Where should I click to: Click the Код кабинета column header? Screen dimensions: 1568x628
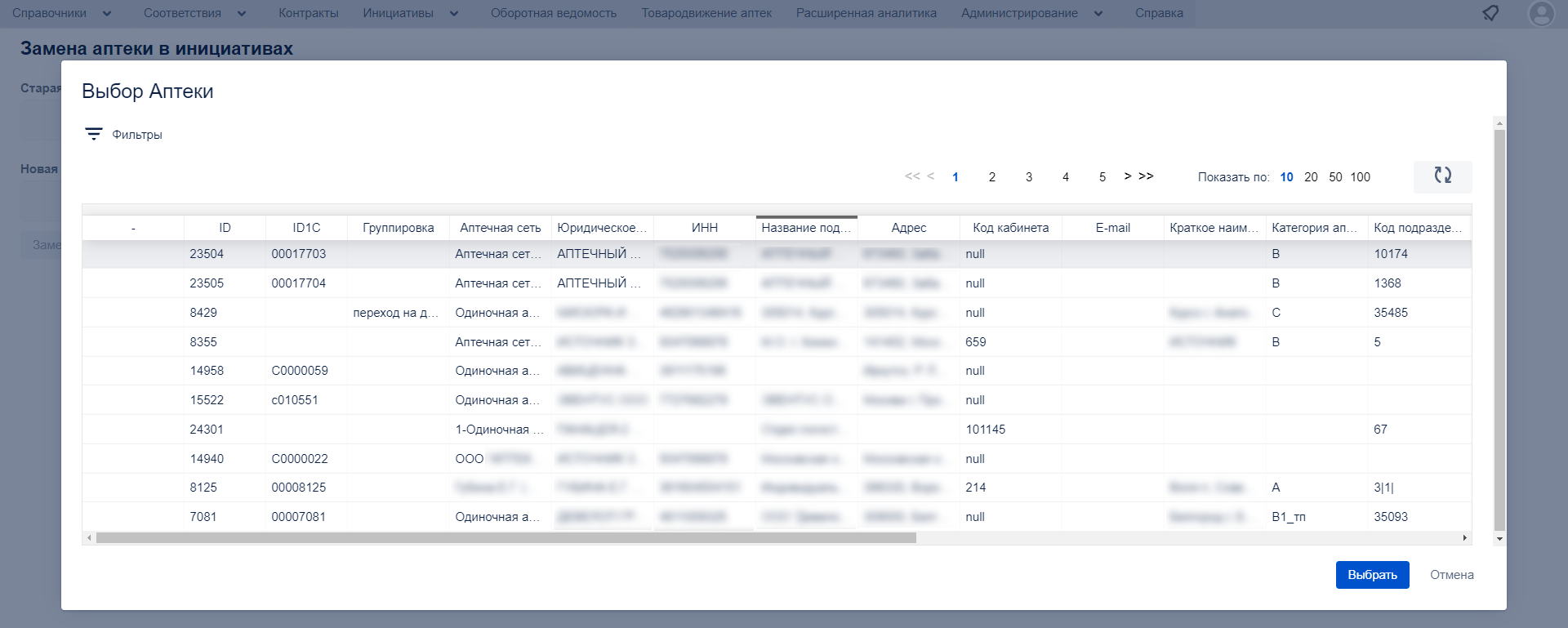pyautogui.click(x=1011, y=228)
